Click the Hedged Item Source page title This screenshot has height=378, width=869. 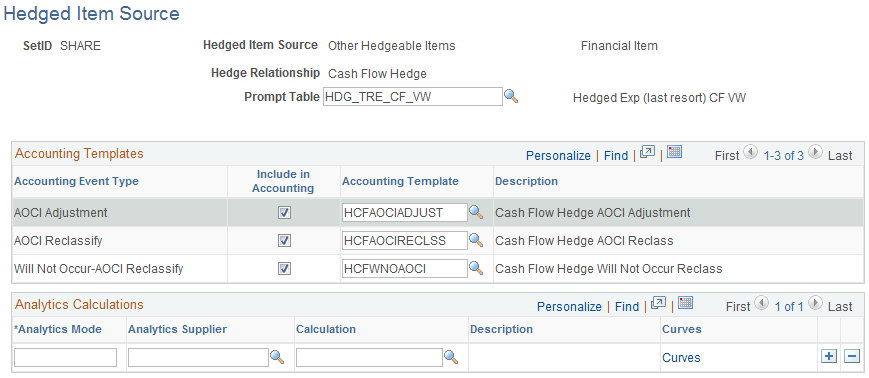coord(91,13)
